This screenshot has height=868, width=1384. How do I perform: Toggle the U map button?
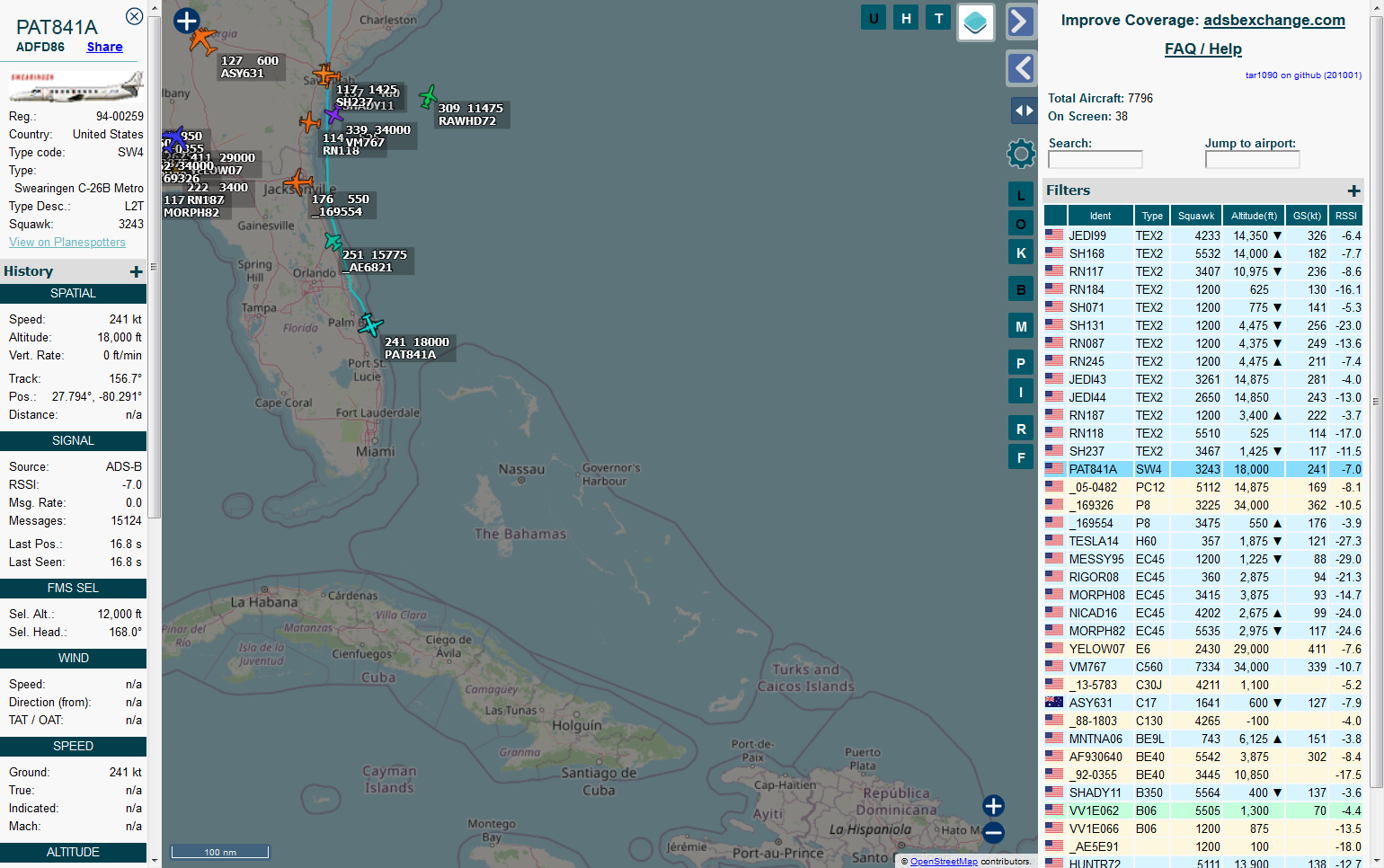click(874, 18)
